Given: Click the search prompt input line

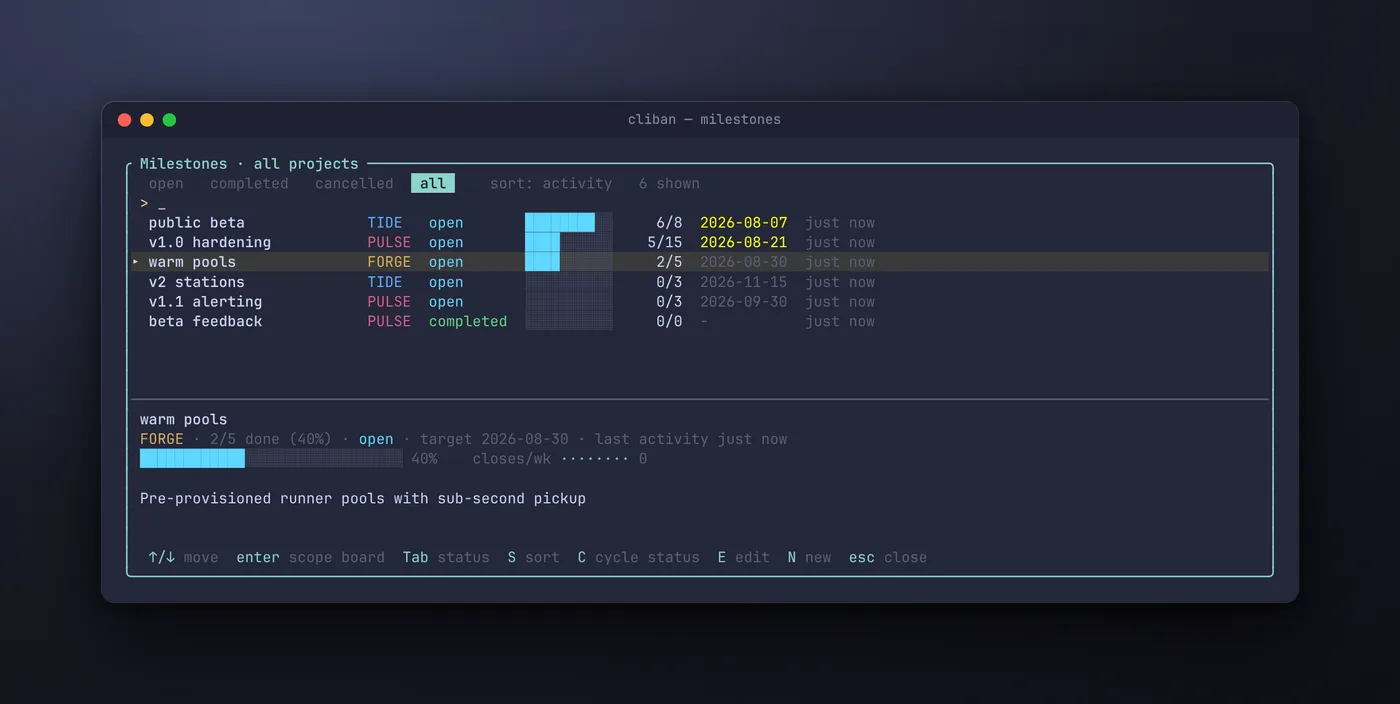Looking at the screenshot, I should coord(700,203).
